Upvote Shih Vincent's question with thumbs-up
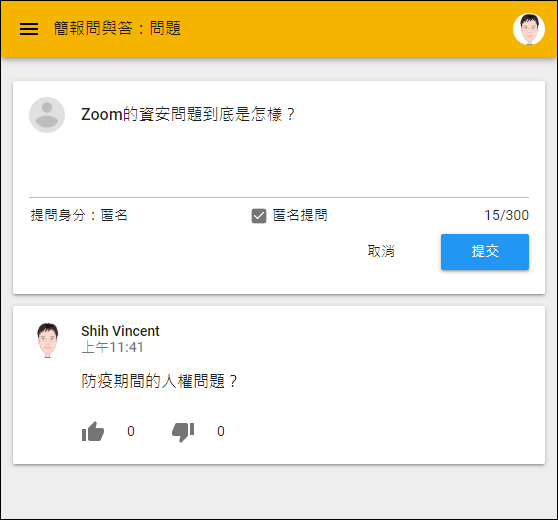Image resolution: width=558 pixels, height=520 pixels. 93,431
